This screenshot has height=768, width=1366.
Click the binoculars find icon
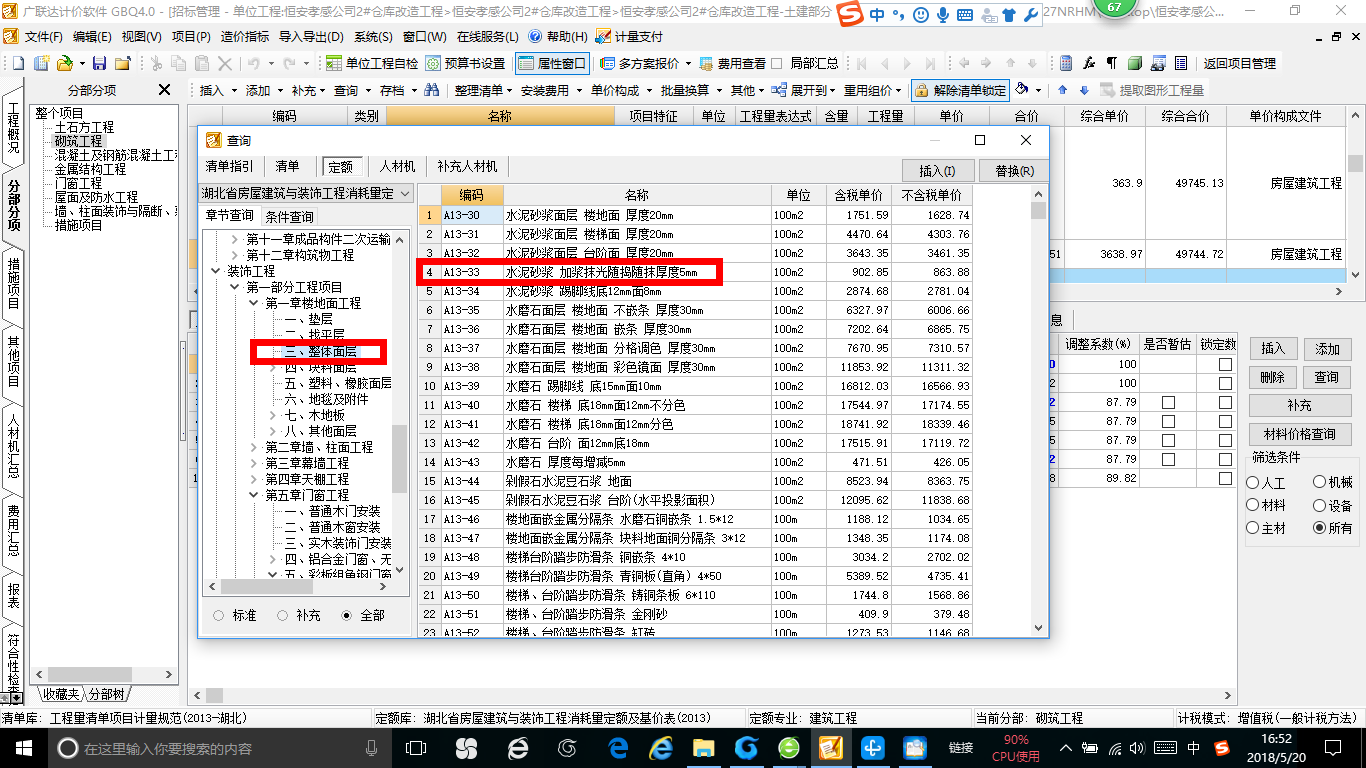pyautogui.click(x=432, y=90)
